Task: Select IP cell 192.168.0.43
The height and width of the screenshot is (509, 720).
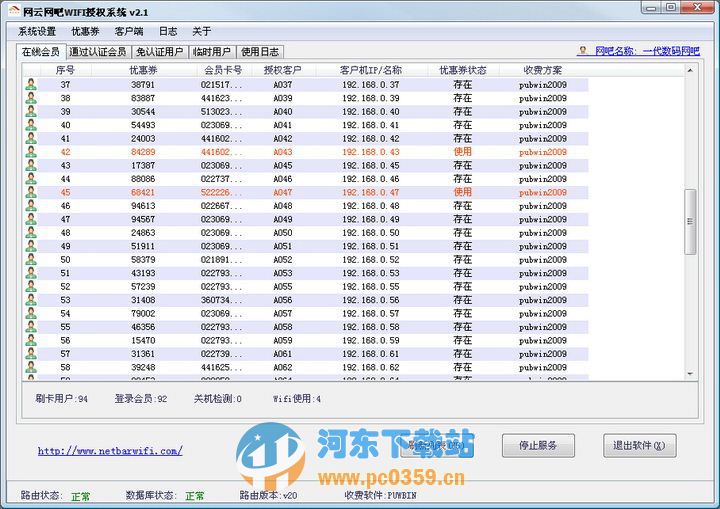Action: coord(371,152)
